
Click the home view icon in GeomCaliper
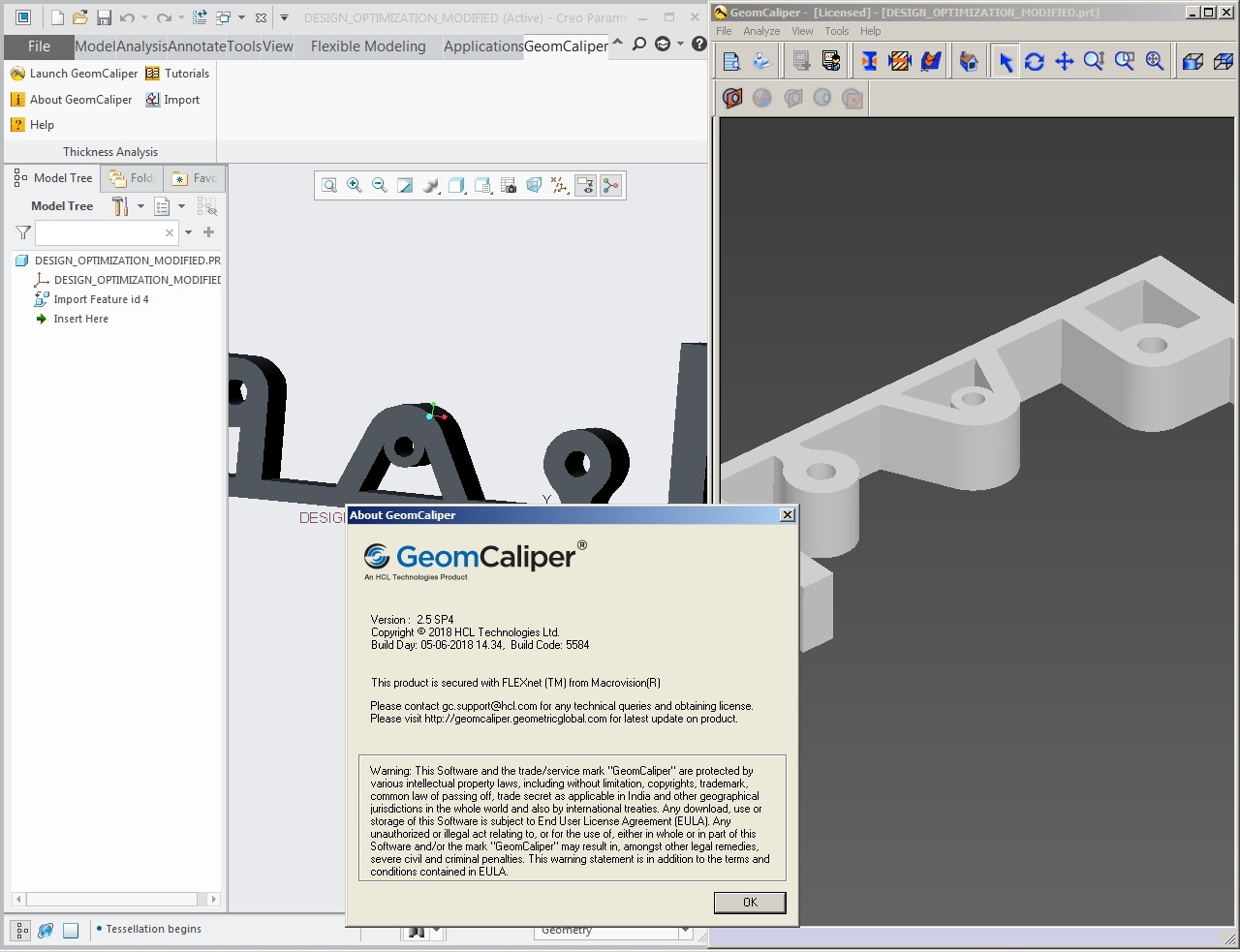pyautogui.click(x=968, y=61)
